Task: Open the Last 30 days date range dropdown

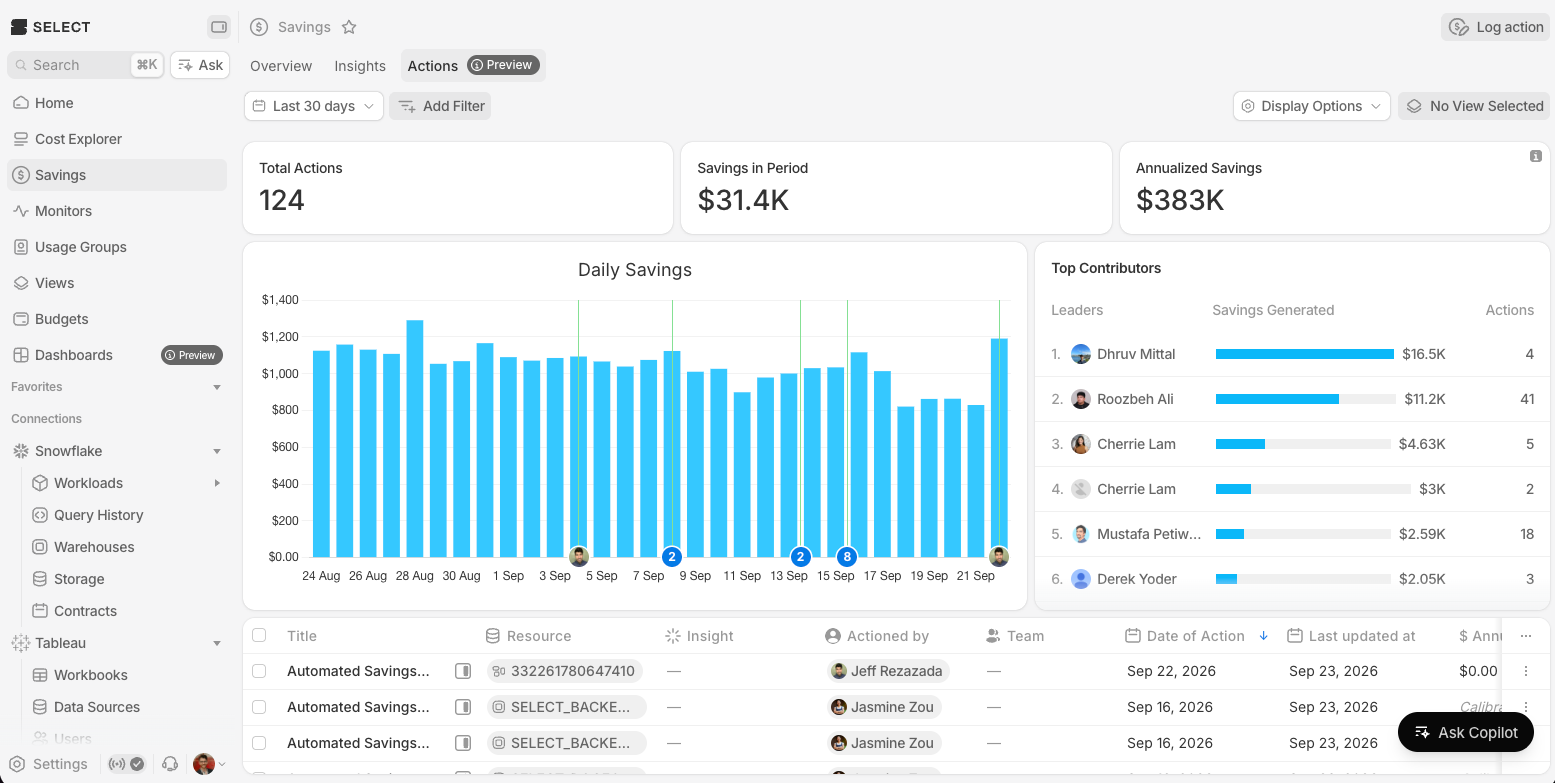Action: 314,106
